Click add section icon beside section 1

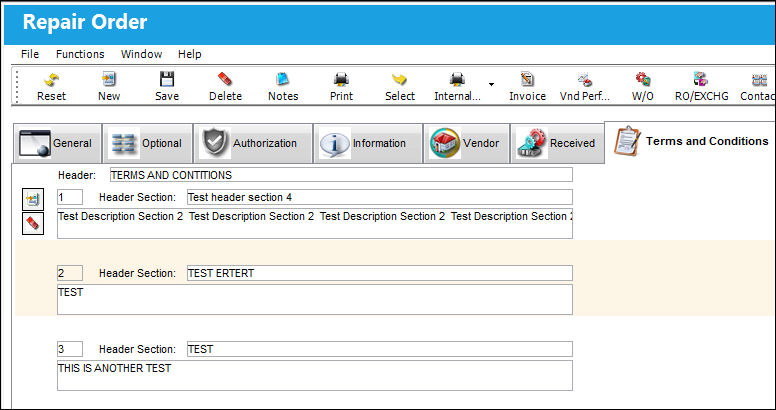click(33, 200)
